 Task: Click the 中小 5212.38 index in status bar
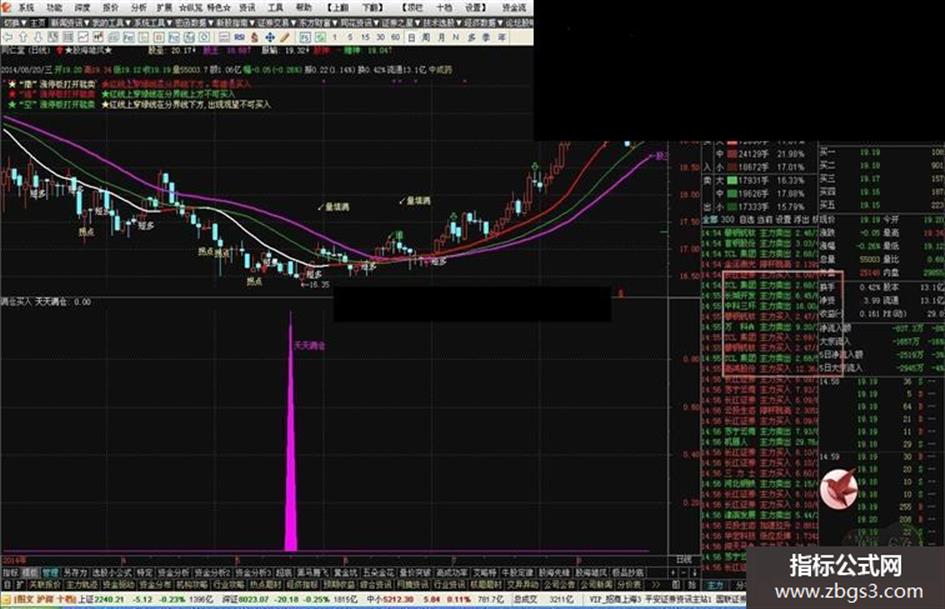pos(389,600)
